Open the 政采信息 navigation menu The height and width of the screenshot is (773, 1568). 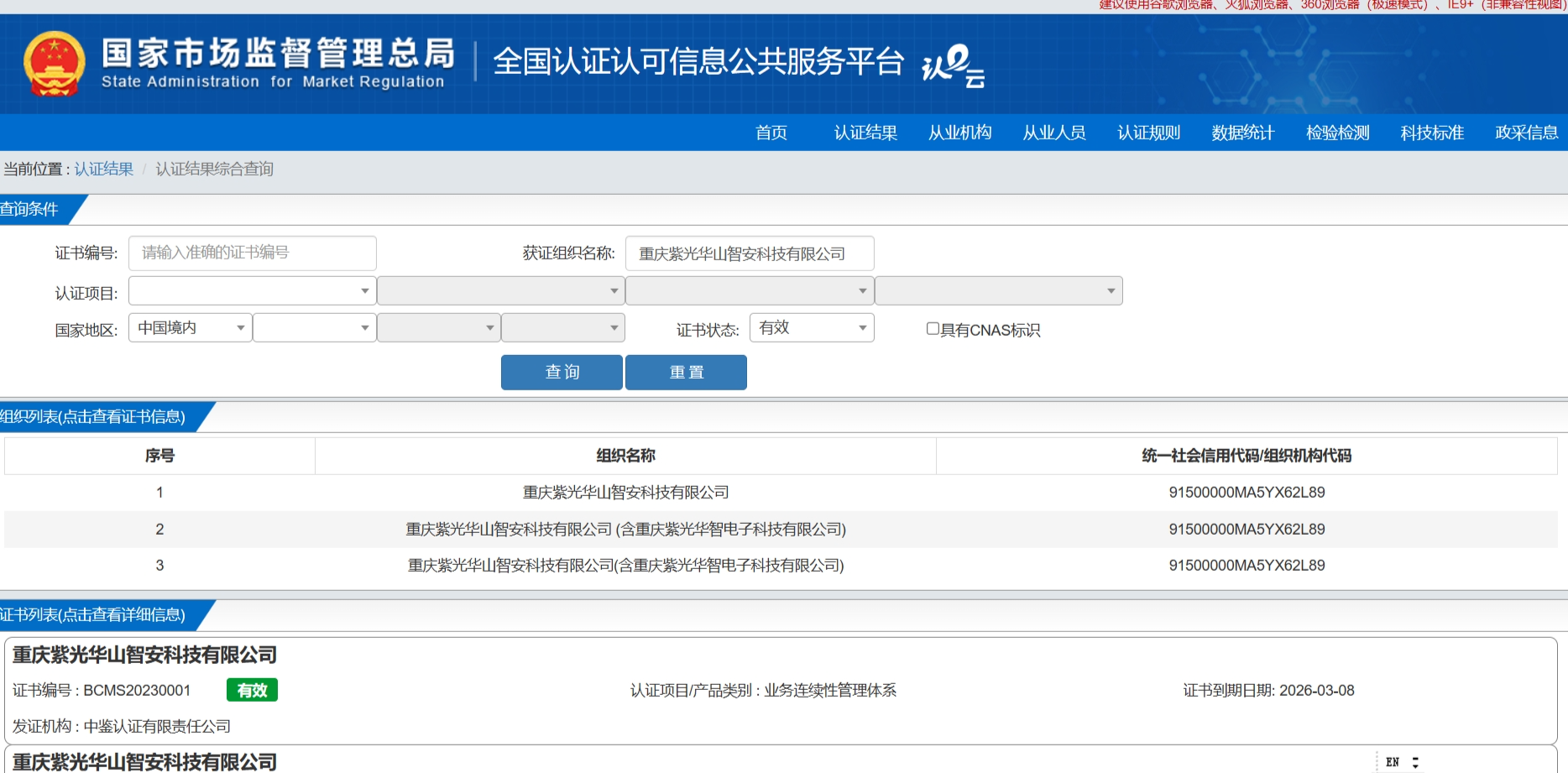(1527, 133)
